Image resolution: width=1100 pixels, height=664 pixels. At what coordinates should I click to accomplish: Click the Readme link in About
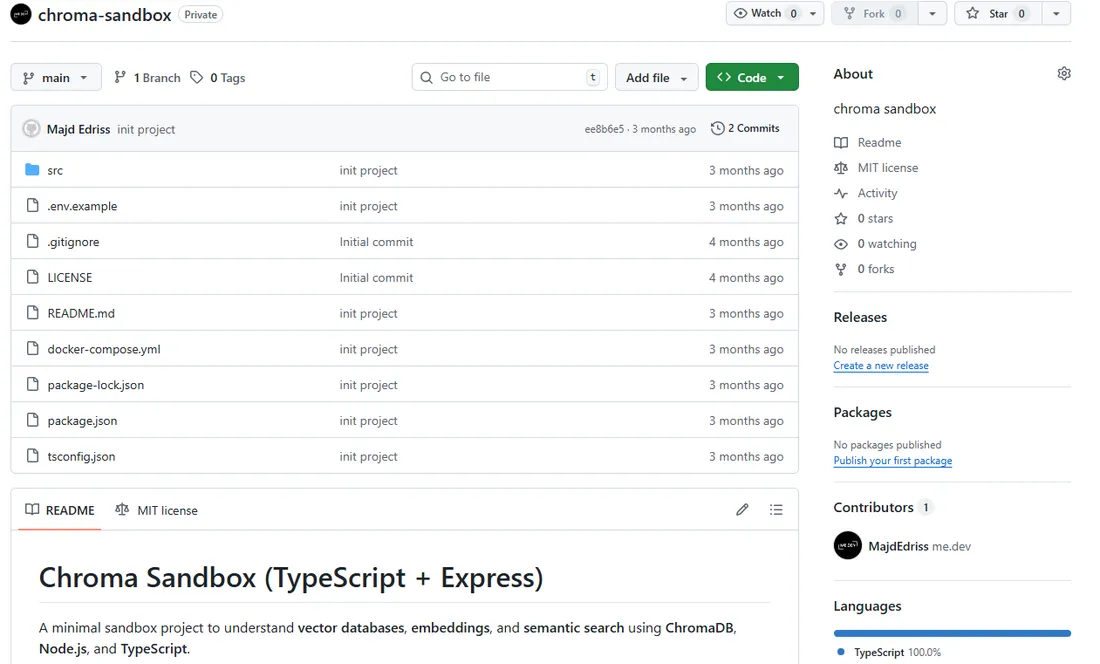879,142
